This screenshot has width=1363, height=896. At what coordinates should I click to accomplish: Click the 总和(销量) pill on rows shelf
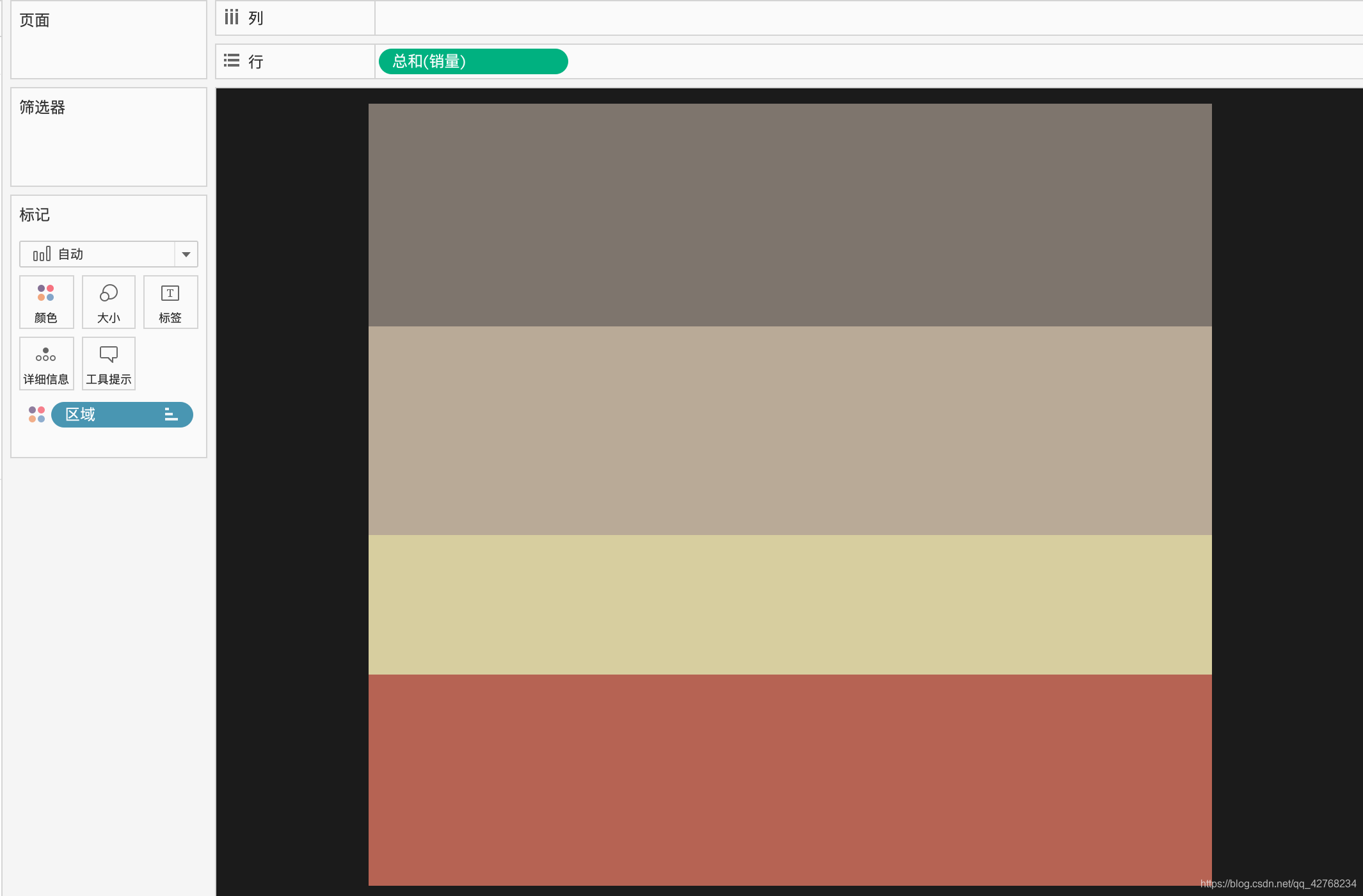(x=473, y=61)
